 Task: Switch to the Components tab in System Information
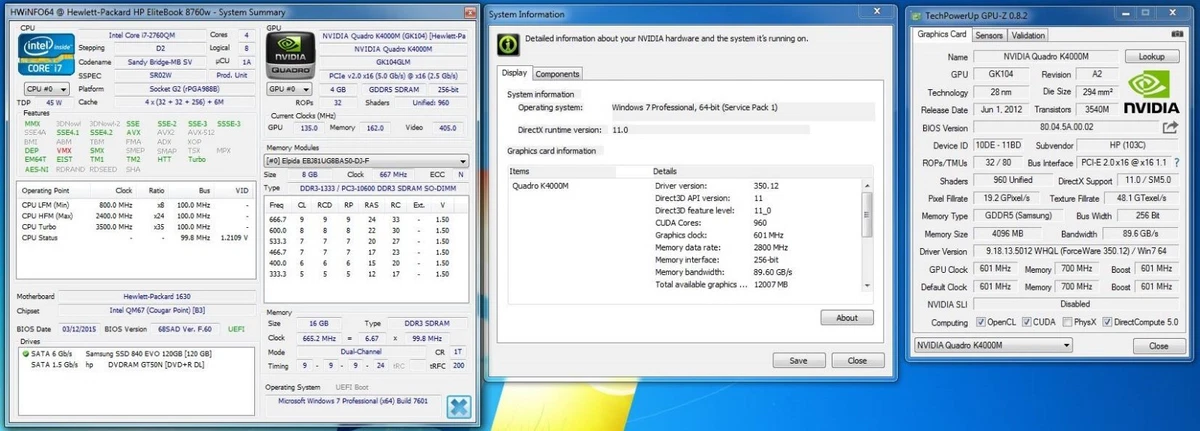pos(556,74)
